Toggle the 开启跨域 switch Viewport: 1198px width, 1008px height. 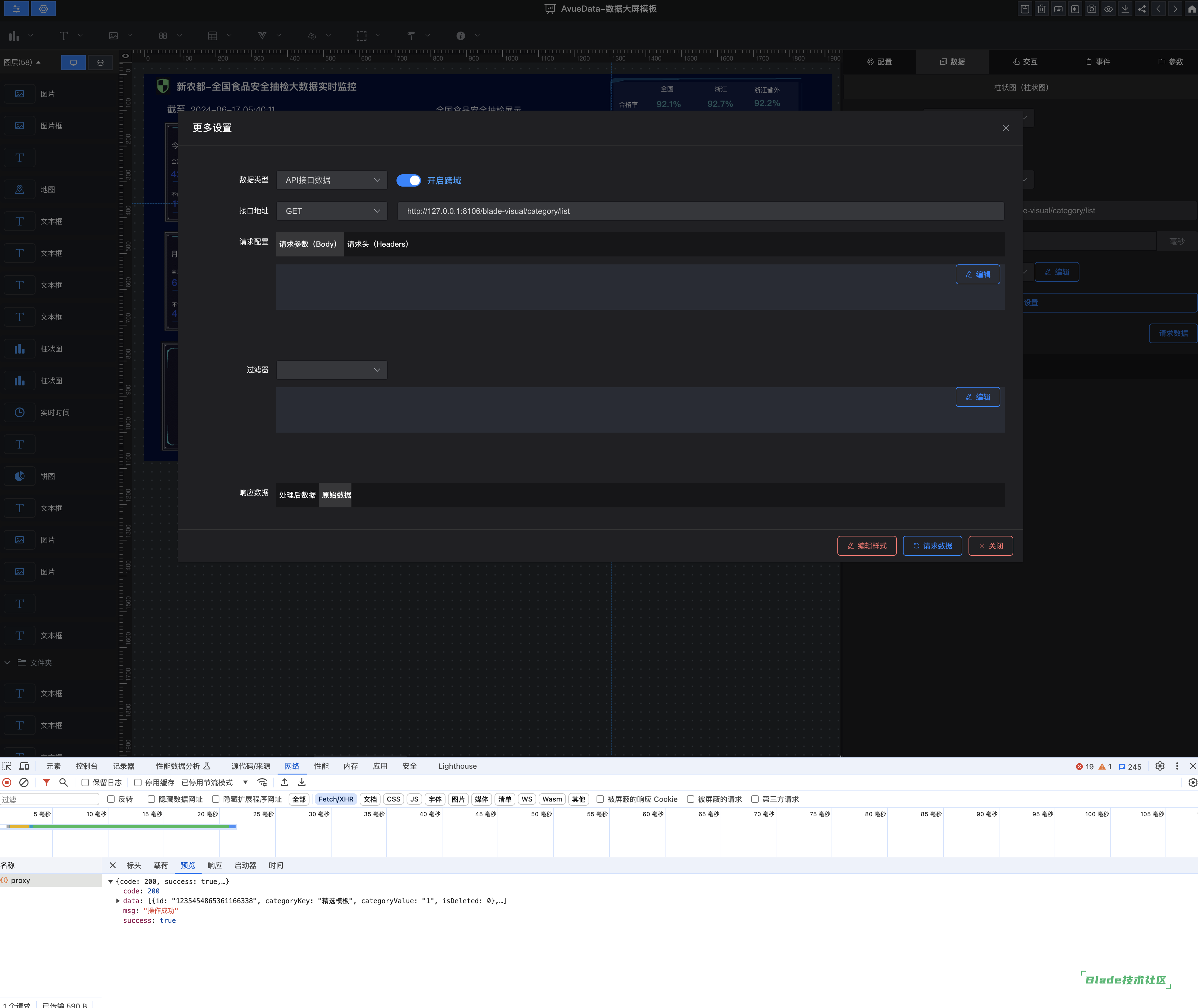click(408, 180)
